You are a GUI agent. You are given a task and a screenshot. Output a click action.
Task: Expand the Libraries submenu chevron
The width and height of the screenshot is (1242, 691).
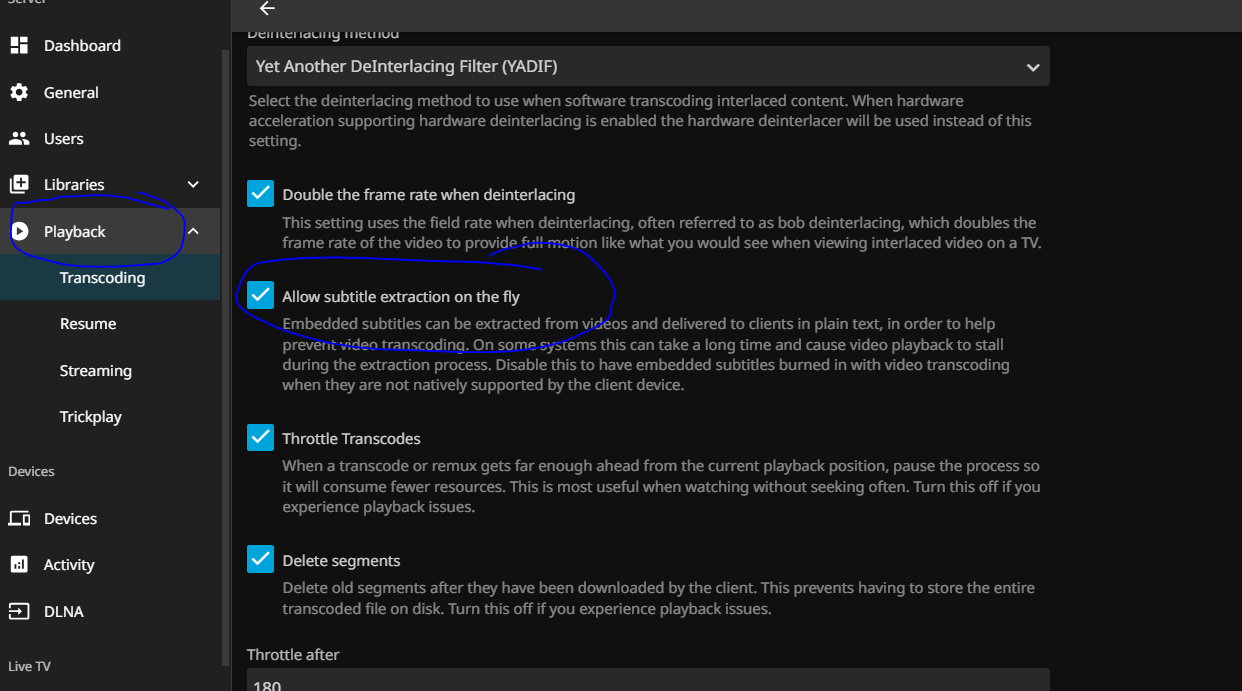[x=193, y=185]
